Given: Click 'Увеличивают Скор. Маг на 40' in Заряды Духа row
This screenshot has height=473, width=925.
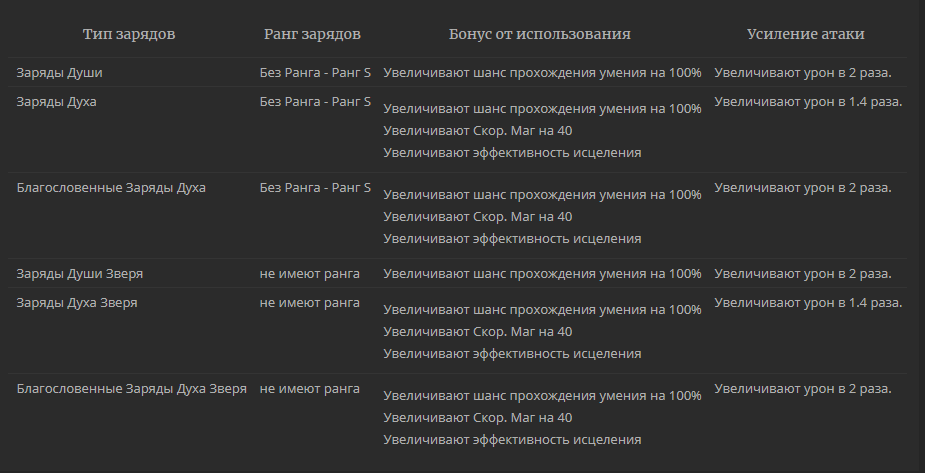Looking at the screenshot, I should [478, 130].
